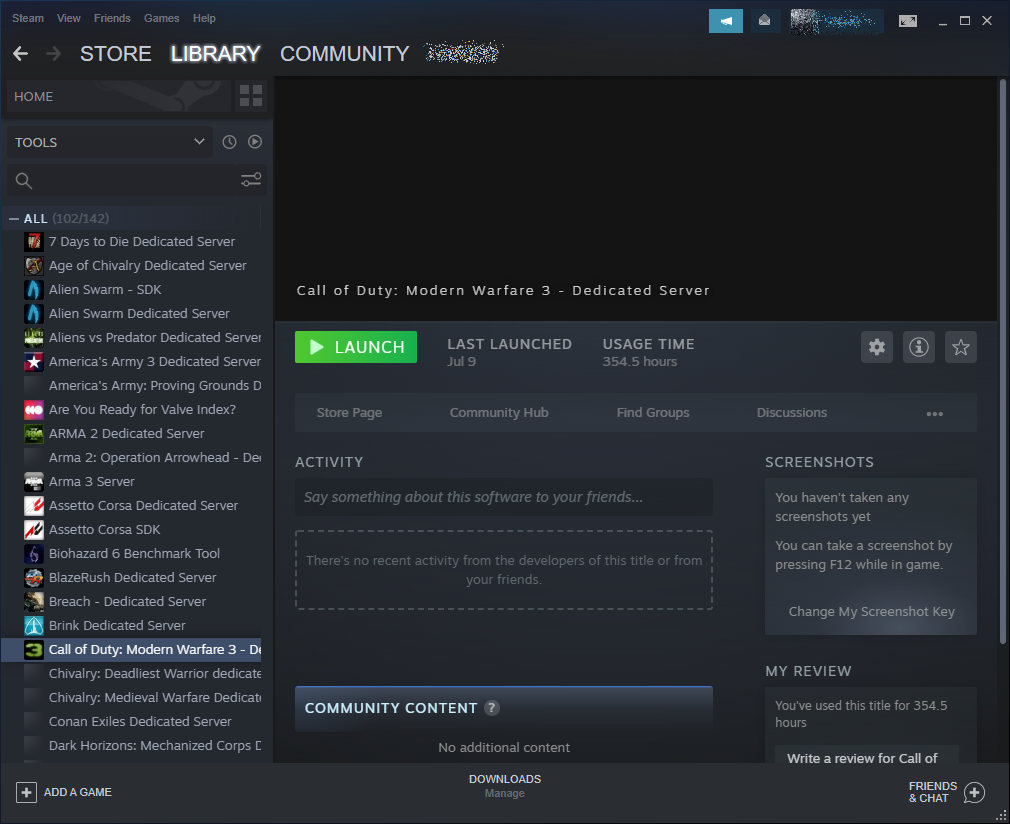1010x824 pixels.
Task: Select Assetto Corsa SDK in list
Action: coord(104,530)
